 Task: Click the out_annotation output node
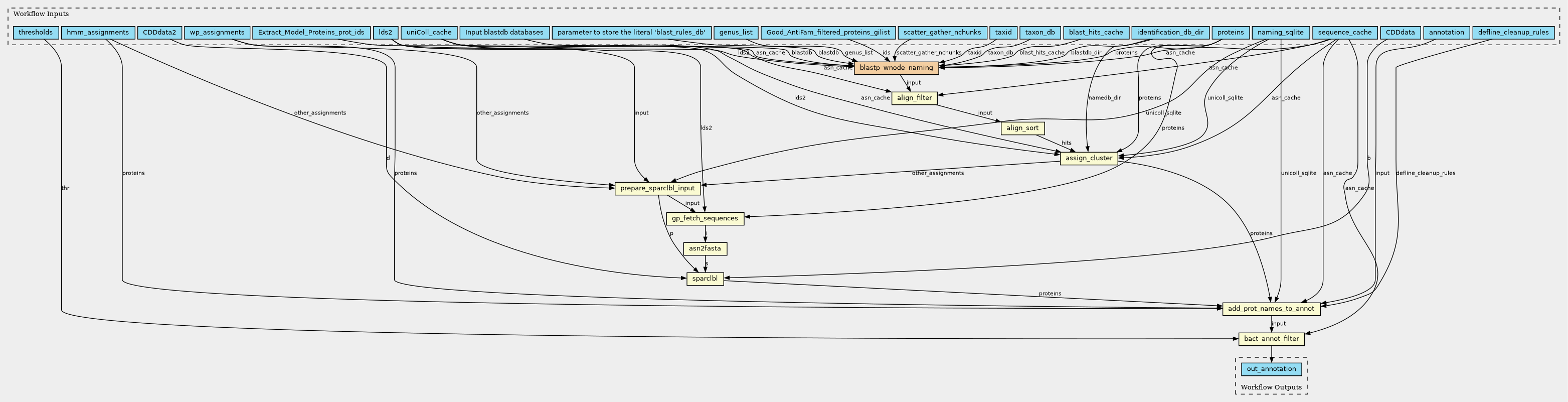click(1271, 369)
